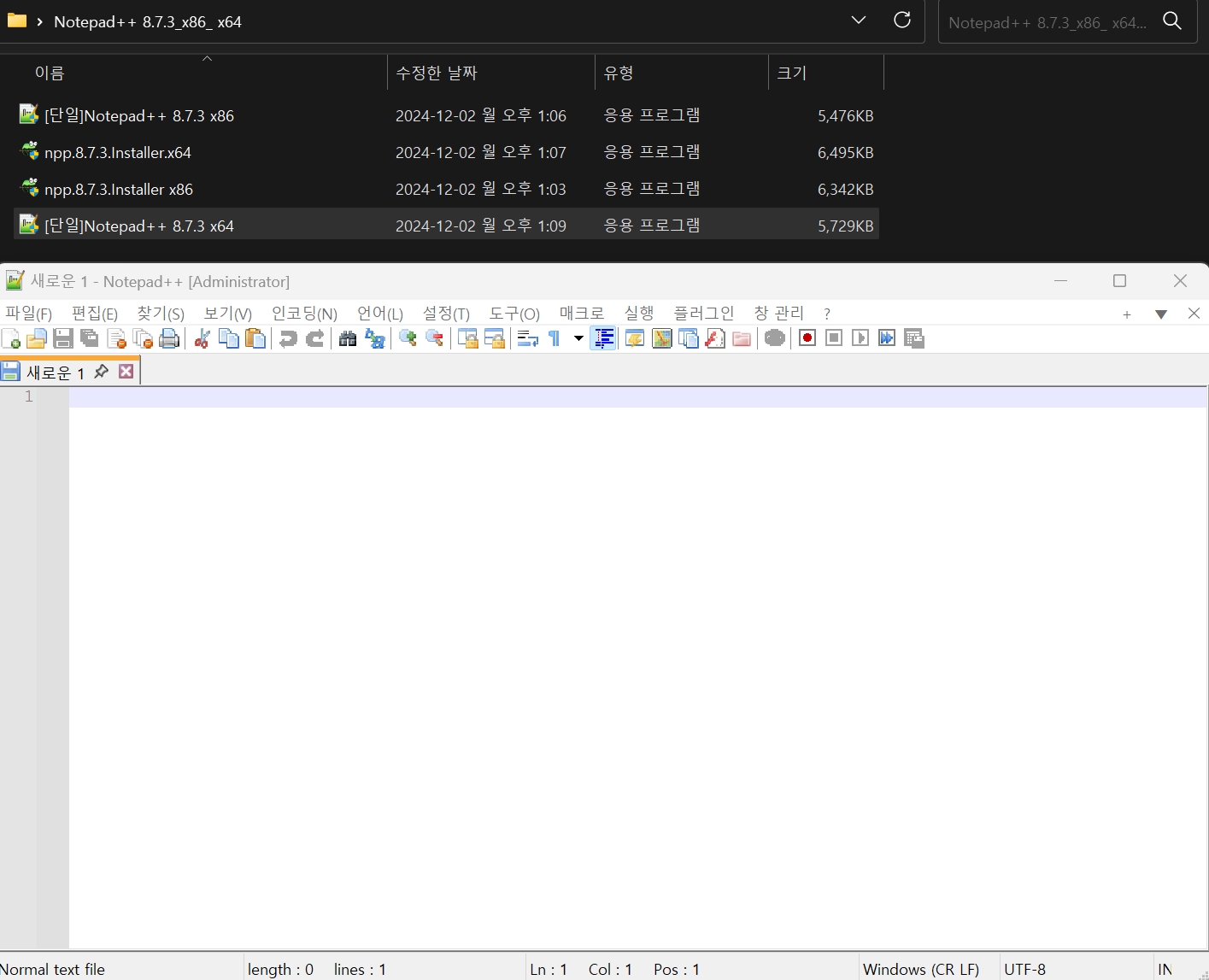1209x980 pixels.
Task: Open the show-characters dropdown arrow
Action: point(578,338)
